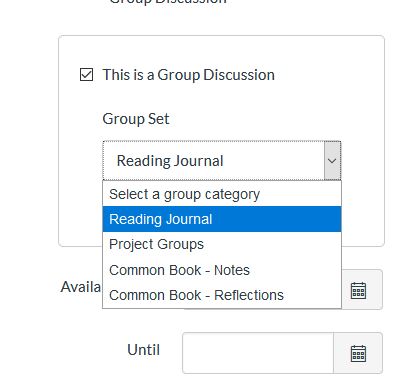Collapse the Group Set list via chevron arrow
Image resolution: width=408 pixels, height=376 pixels.
tap(332, 161)
